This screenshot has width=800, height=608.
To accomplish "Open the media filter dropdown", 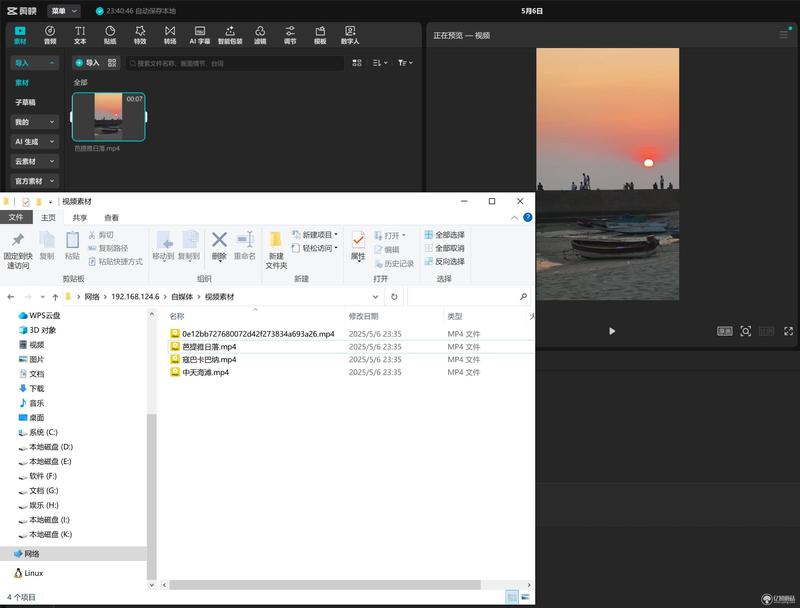I will click(405, 63).
